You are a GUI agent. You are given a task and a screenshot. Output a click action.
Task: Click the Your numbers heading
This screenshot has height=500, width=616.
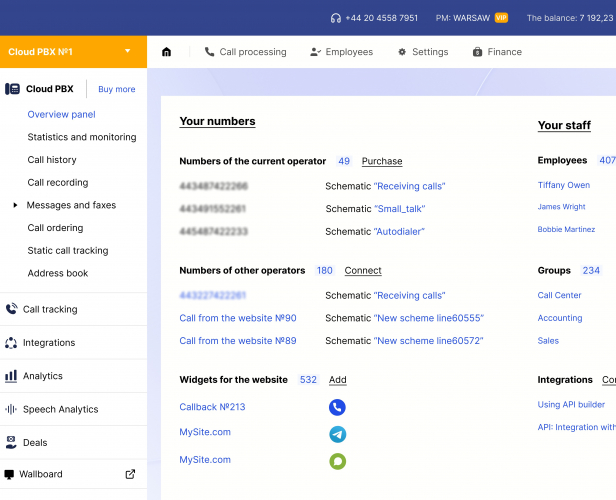[x=217, y=121]
